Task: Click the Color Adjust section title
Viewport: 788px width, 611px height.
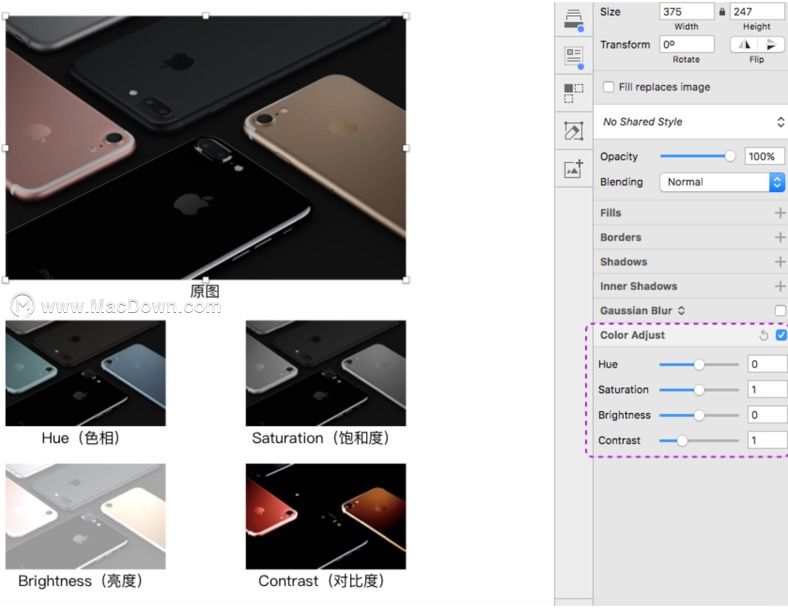Action: pos(632,335)
